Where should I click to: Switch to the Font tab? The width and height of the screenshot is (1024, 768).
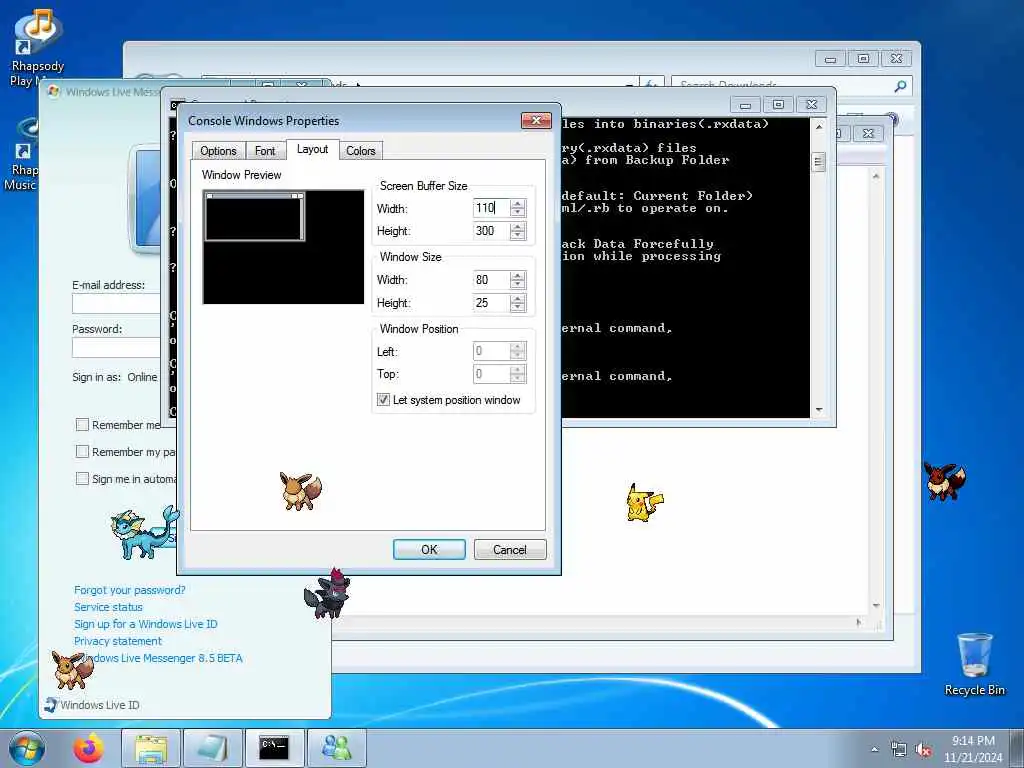tap(265, 151)
